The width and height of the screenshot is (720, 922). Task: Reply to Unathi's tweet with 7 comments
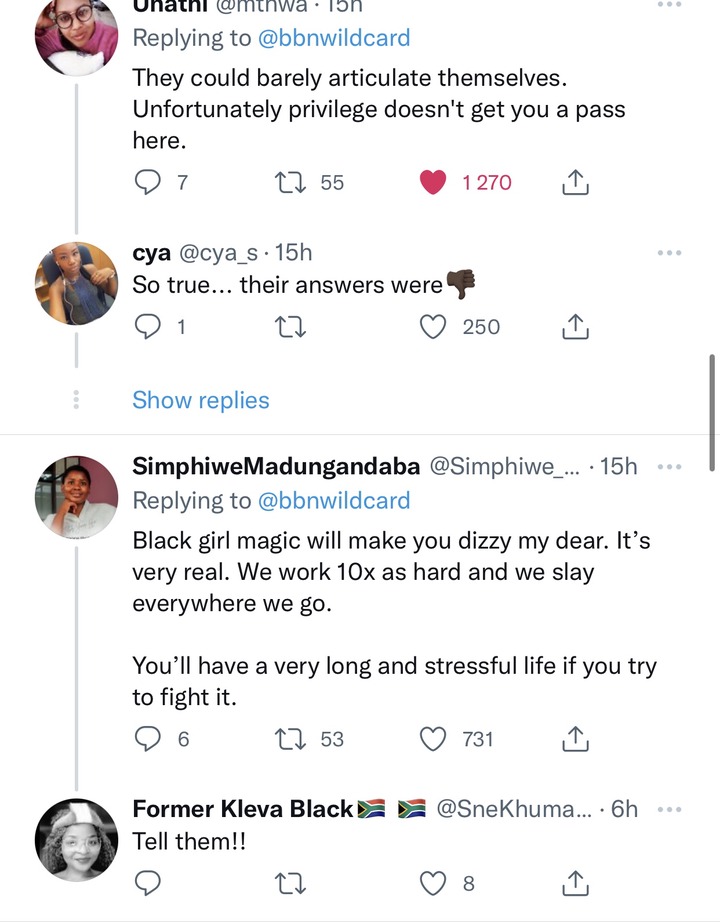point(148,182)
